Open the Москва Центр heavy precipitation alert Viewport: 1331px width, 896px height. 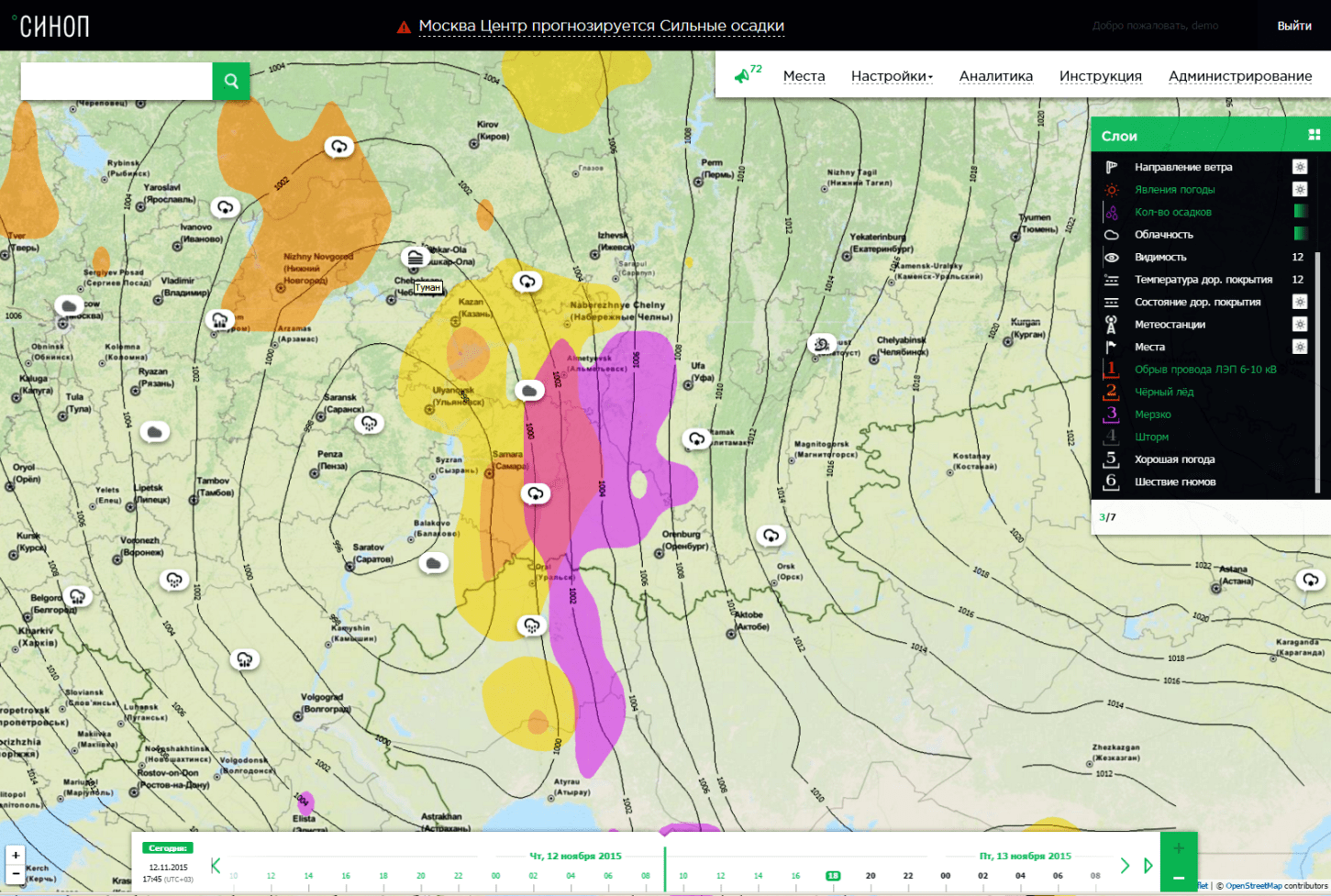(601, 26)
